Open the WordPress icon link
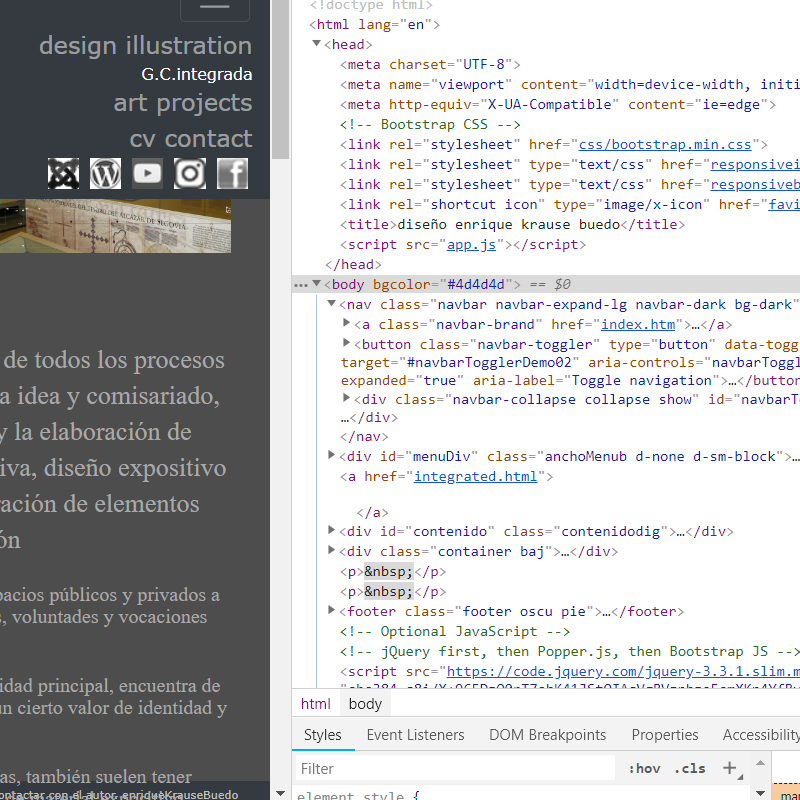The image size is (800, 800). tap(106, 173)
